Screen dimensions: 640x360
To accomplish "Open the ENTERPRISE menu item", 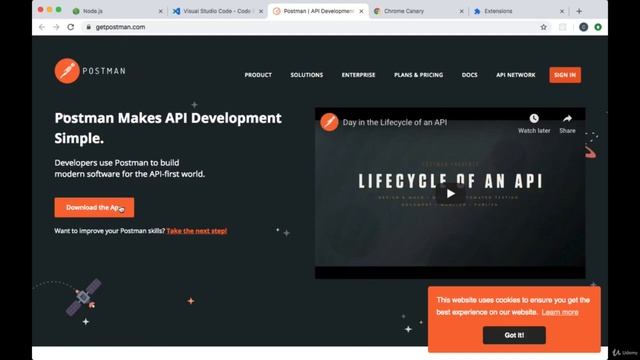I will [358, 75].
